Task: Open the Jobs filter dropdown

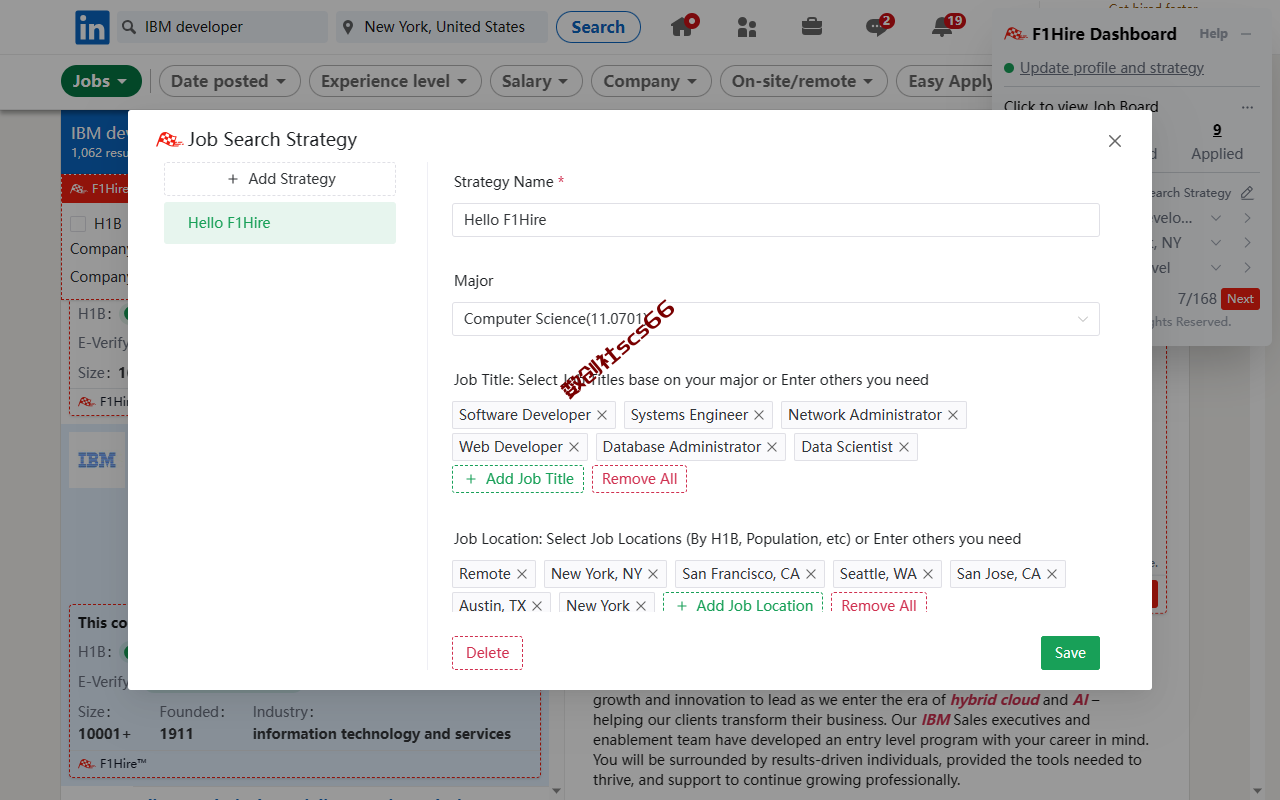Action: point(101,81)
